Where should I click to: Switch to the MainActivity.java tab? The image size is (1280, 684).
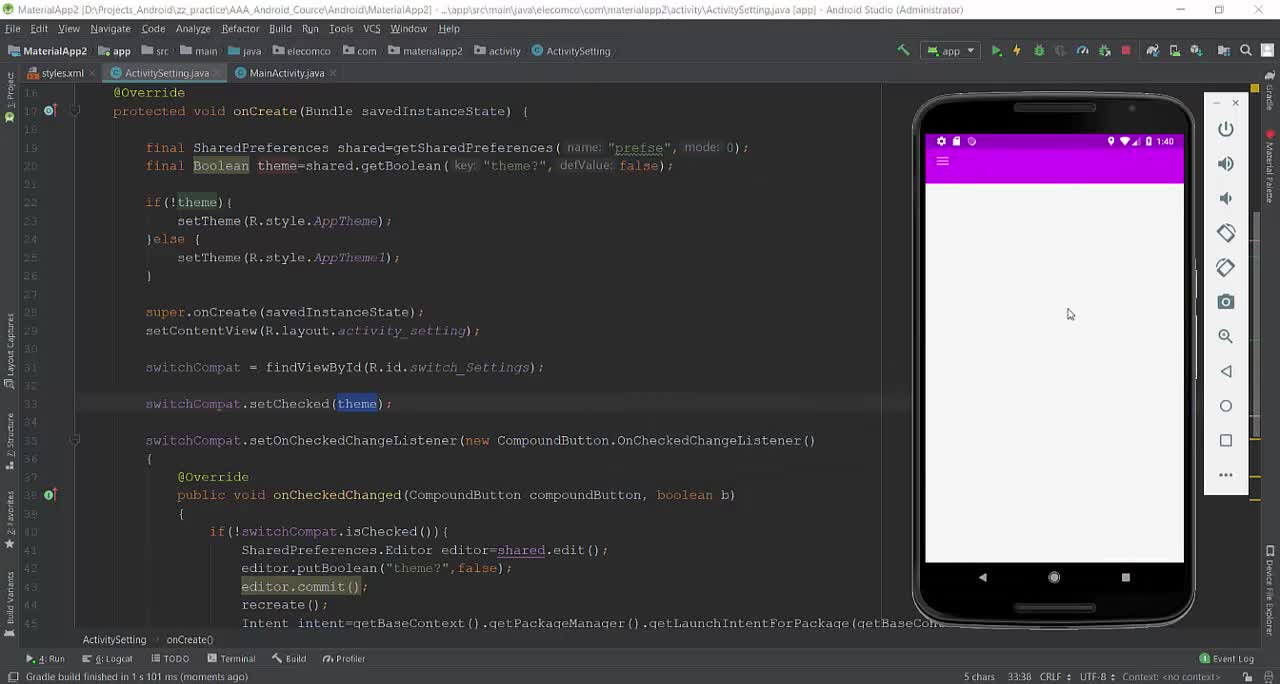tap(286, 73)
